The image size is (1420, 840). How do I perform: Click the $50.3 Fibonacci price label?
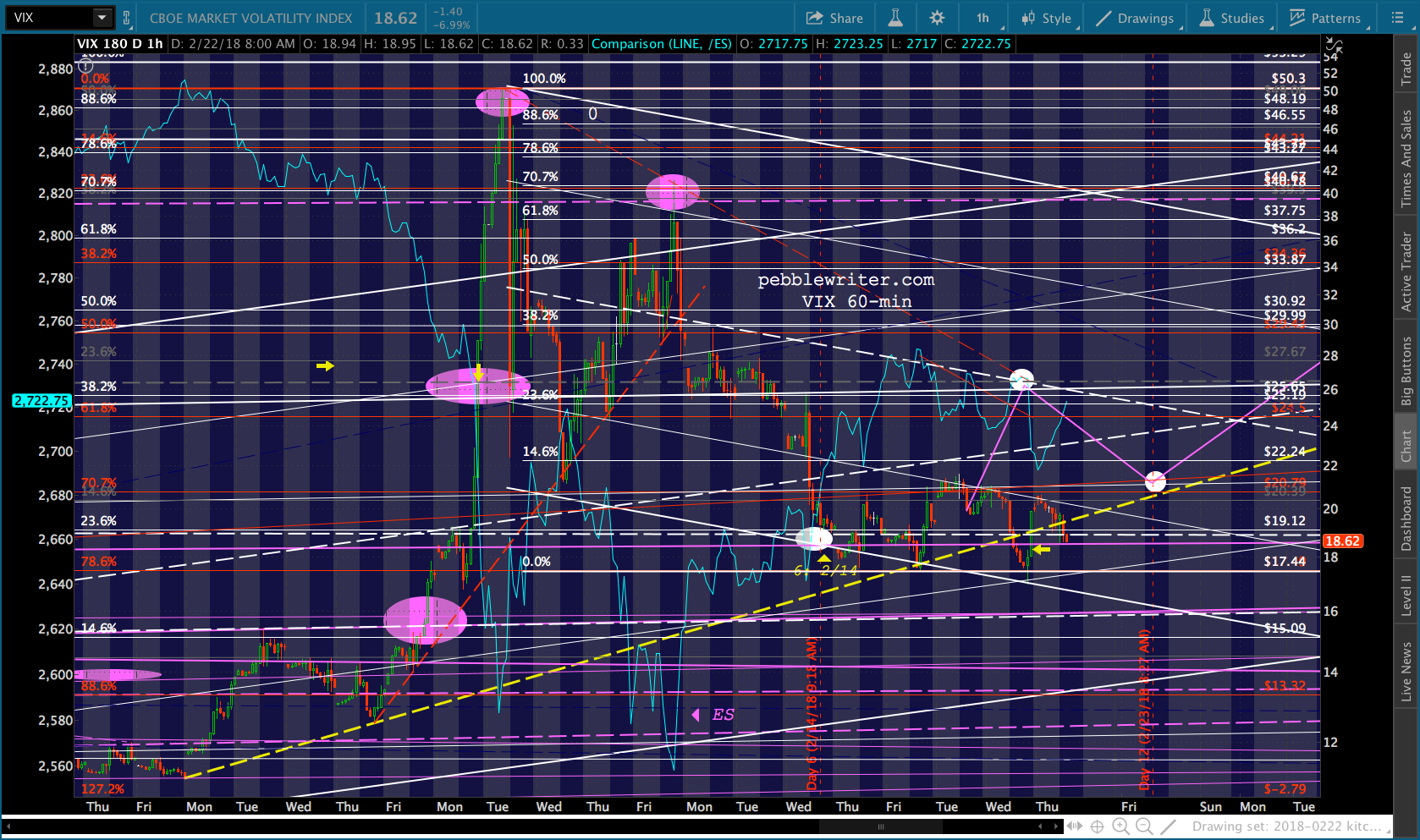point(1288,79)
